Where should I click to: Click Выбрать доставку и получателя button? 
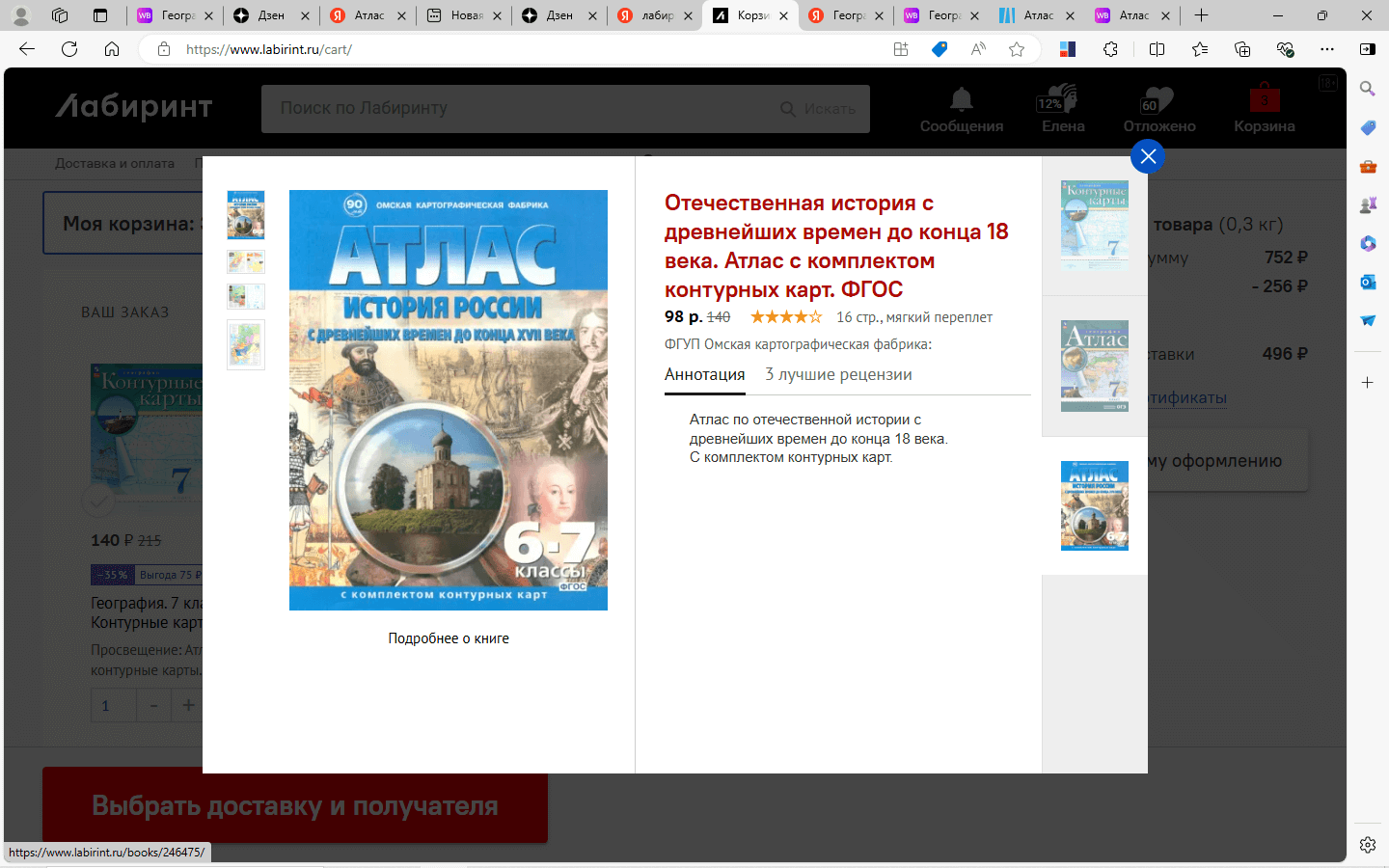pos(295,805)
